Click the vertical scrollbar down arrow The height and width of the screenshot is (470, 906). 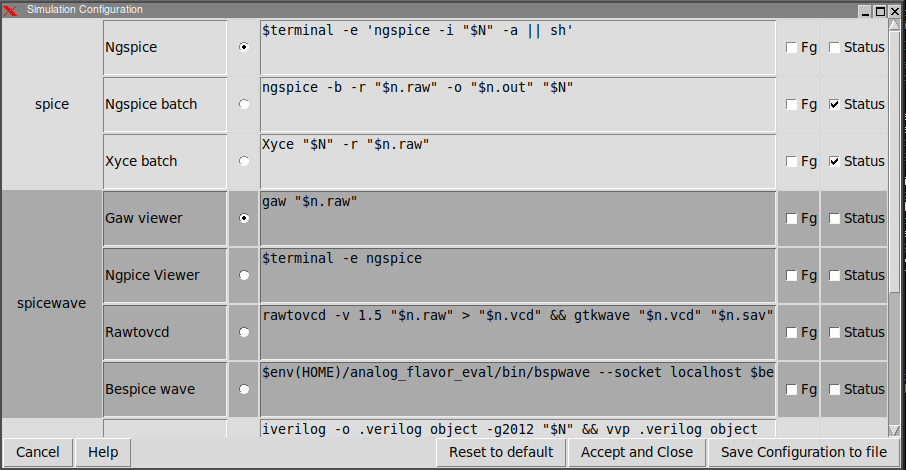click(895, 430)
